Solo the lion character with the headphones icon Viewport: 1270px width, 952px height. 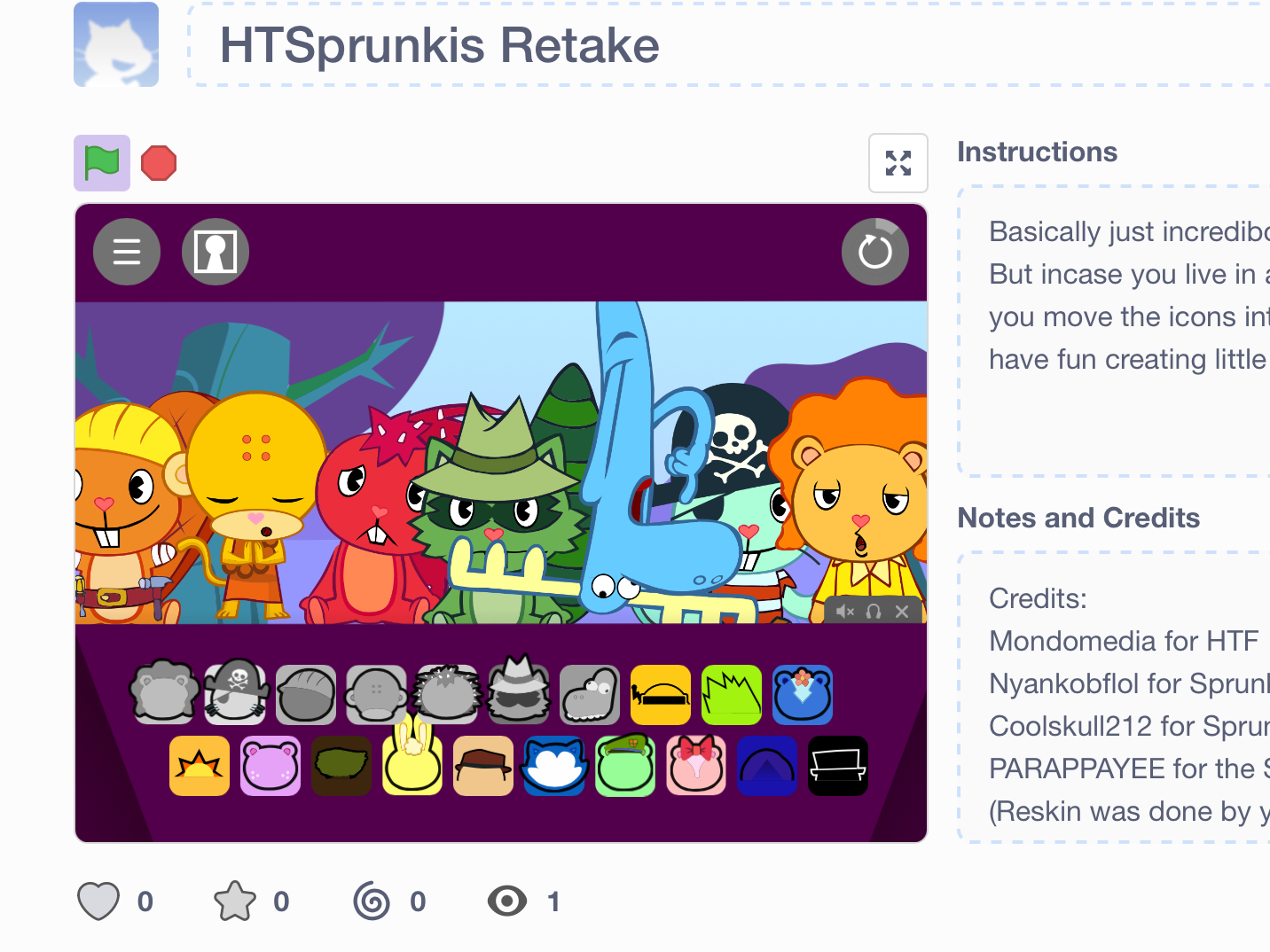(x=874, y=611)
